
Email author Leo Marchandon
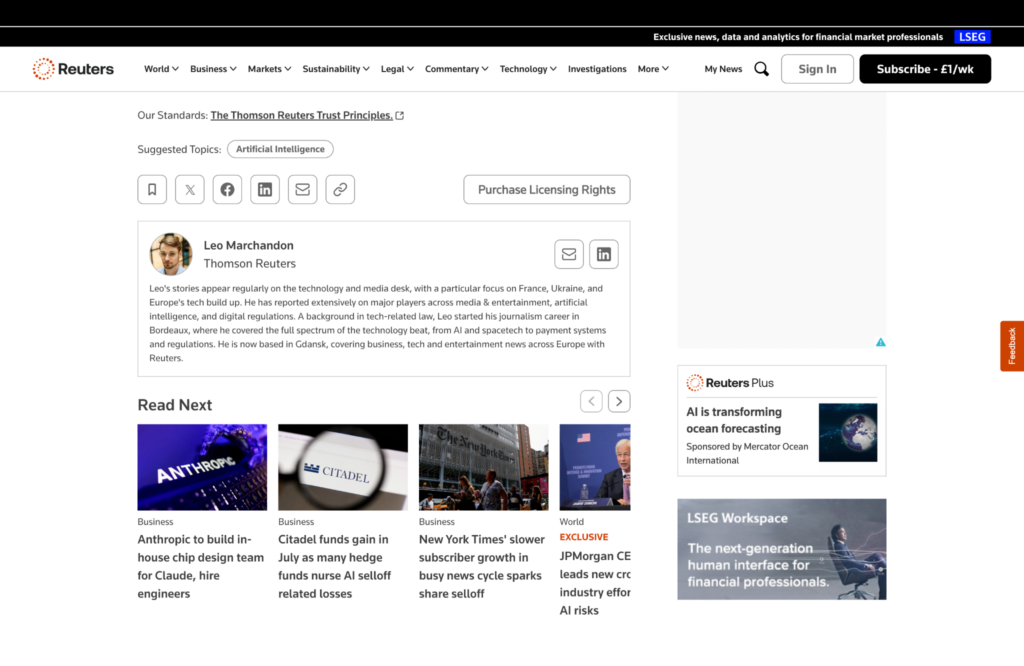(569, 254)
